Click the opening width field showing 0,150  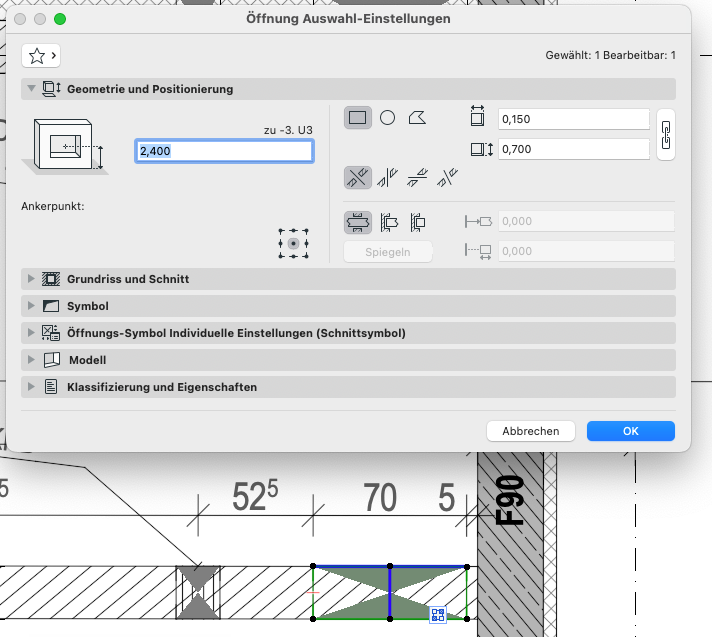[x=573, y=119]
